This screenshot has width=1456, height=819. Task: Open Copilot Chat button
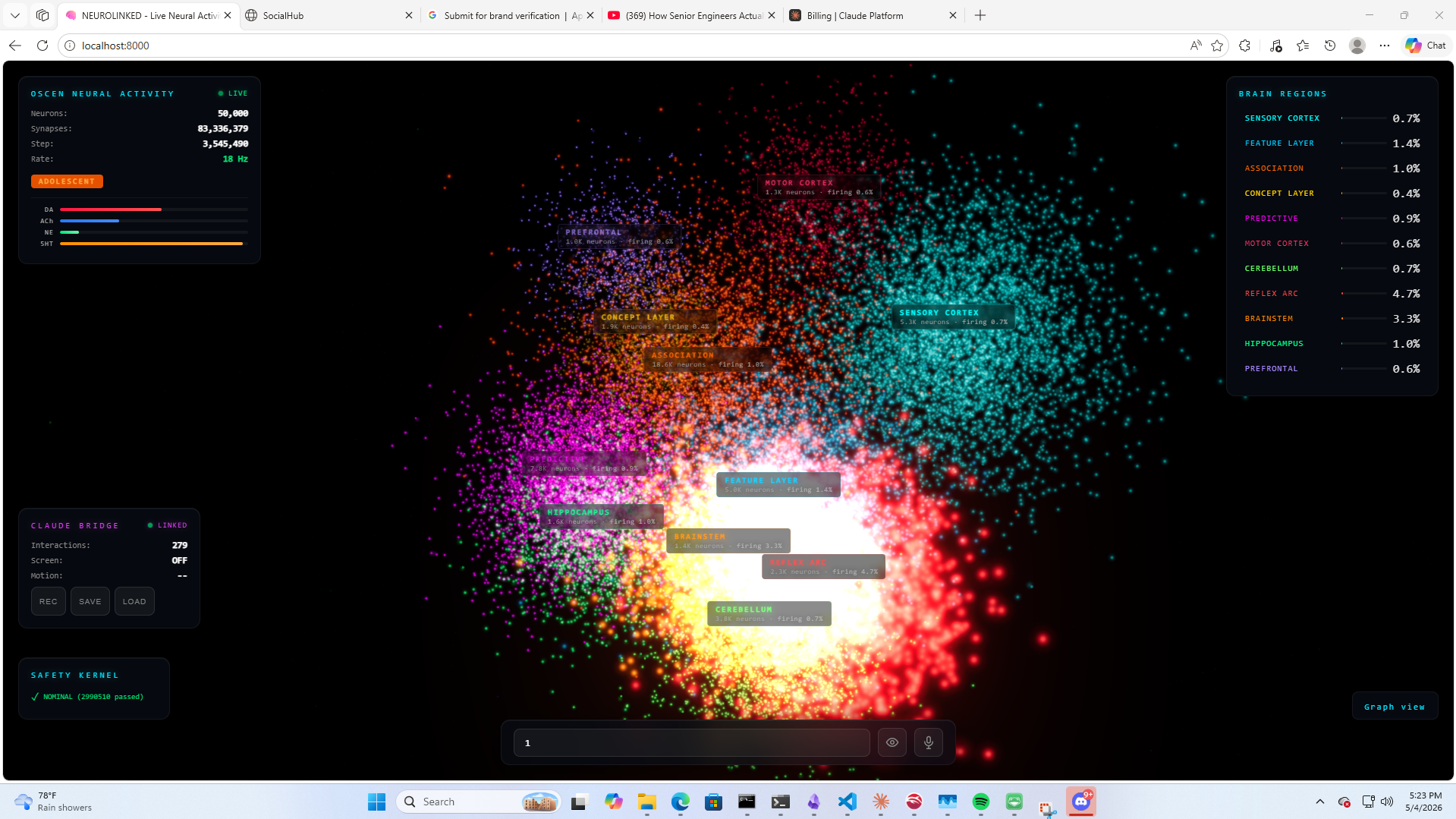(1426, 46)
